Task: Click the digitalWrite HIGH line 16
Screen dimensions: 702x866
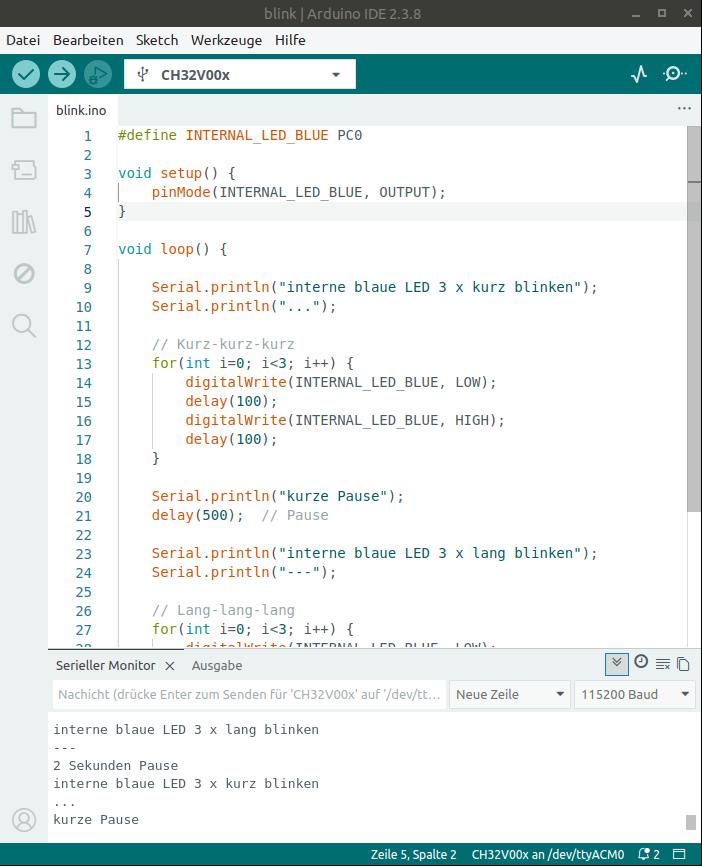Action: pos(345,420)
